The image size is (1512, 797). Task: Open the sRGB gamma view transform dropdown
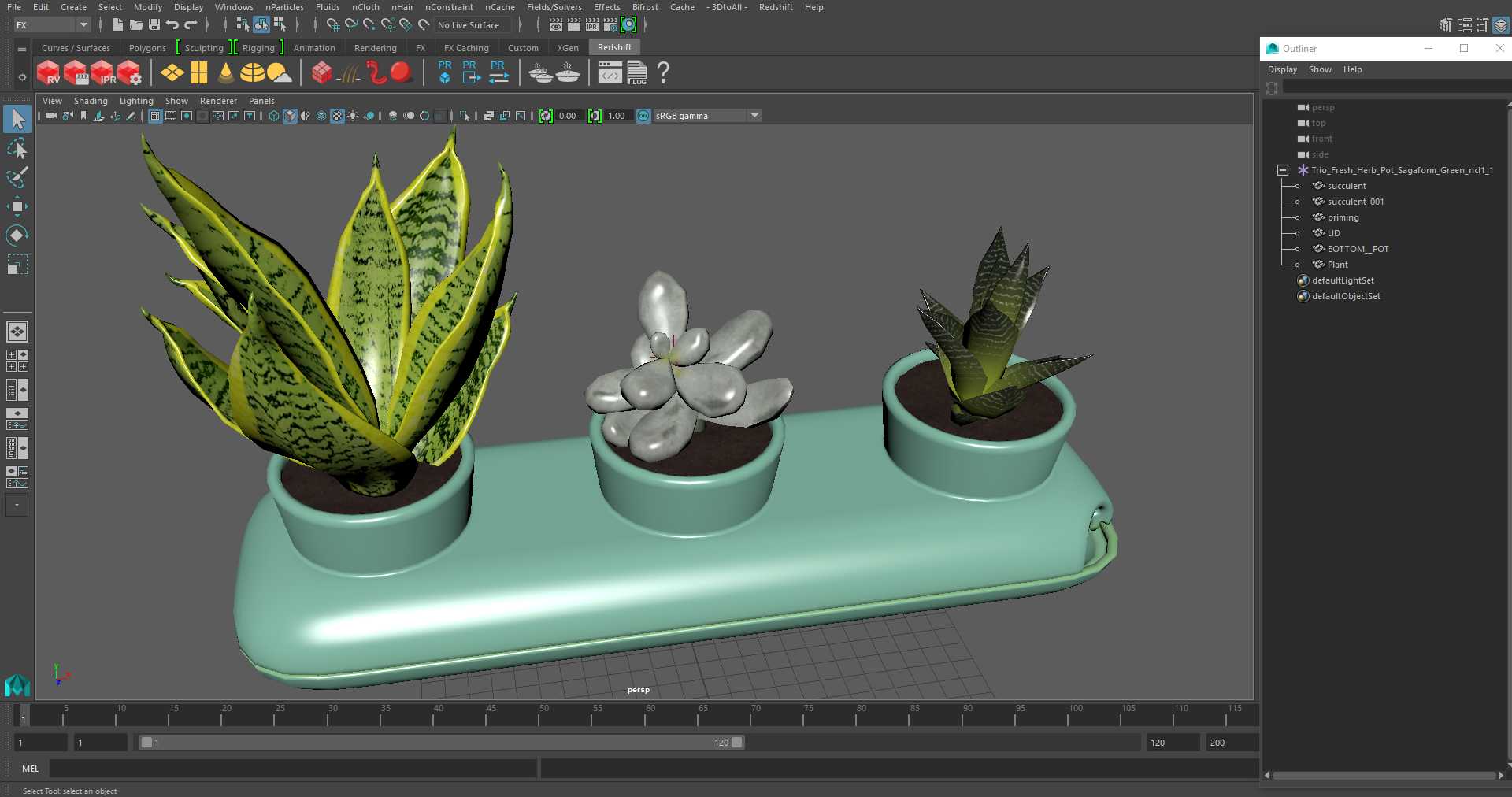(x=707, y=116)
